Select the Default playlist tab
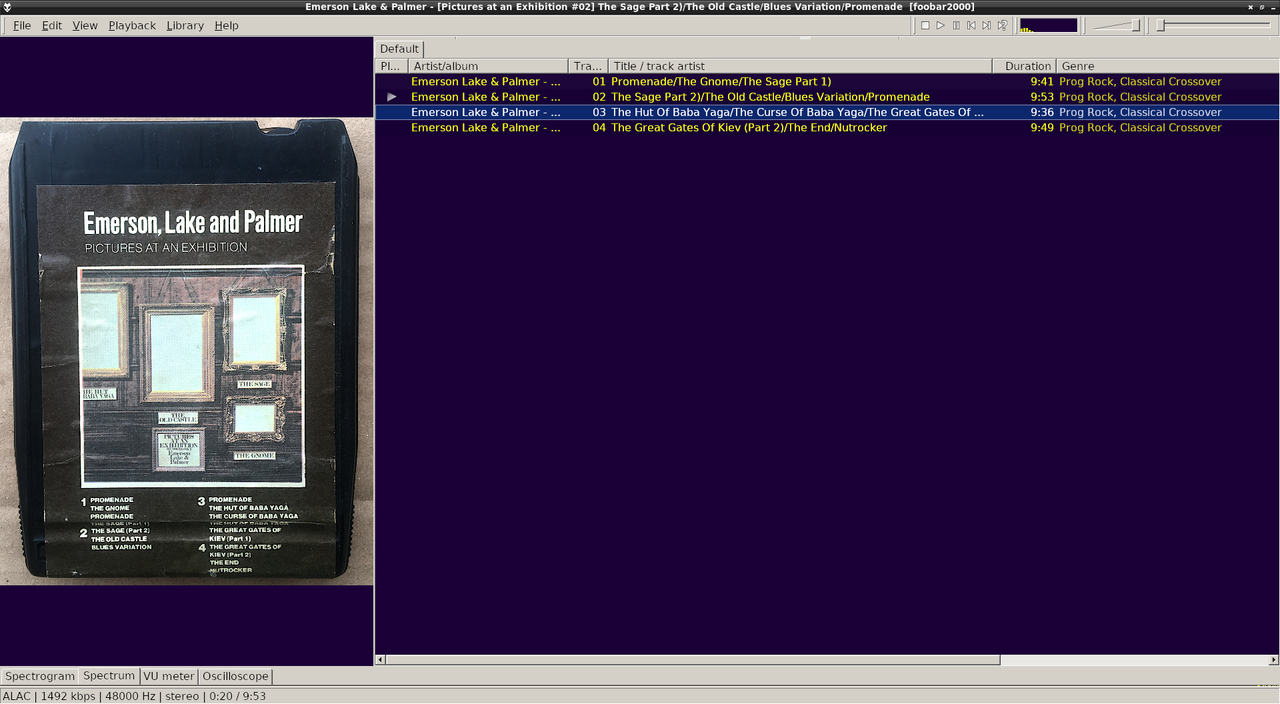This screenshot has width=1280, height=704. click(399, 48)
